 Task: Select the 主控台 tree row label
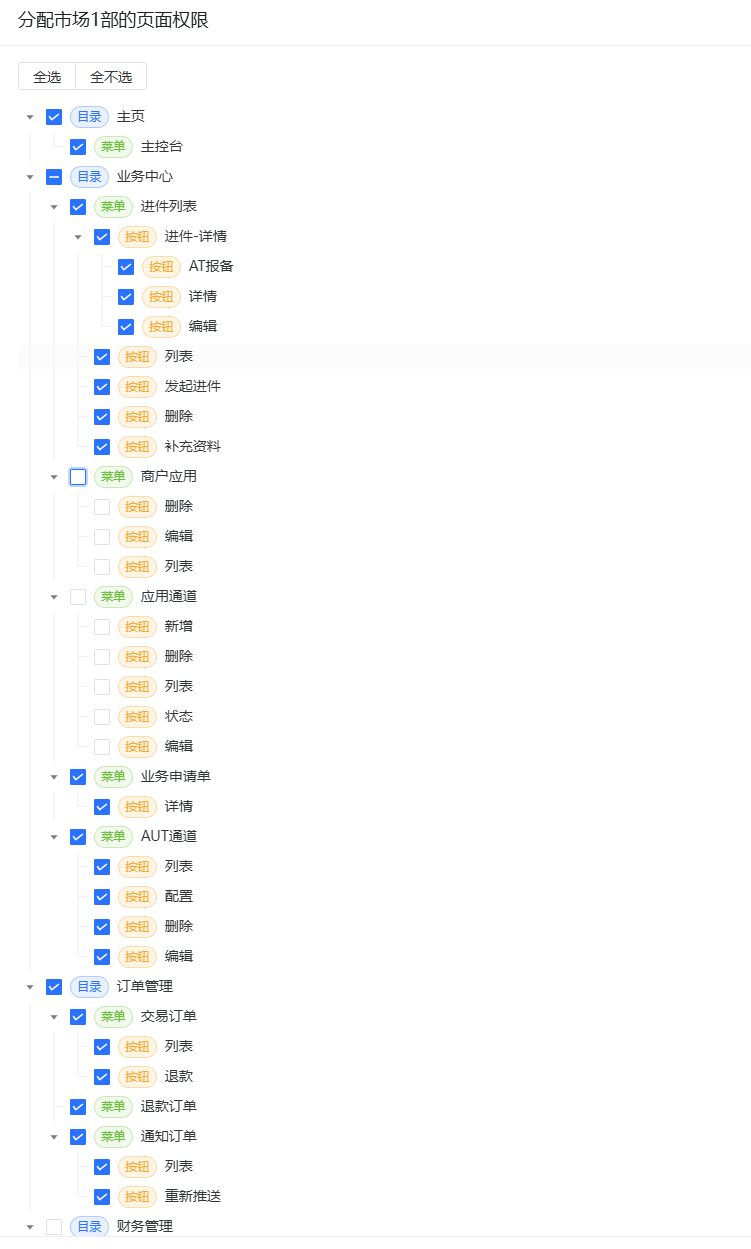pyautogui.click(x=162, y=147)
